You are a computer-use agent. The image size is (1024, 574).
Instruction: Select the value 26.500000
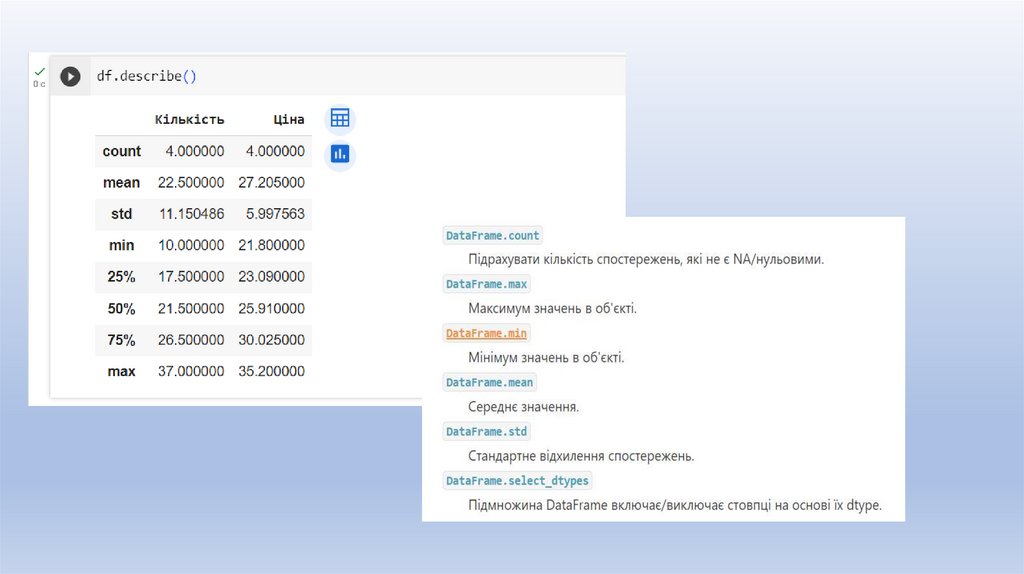click(191, 340)
